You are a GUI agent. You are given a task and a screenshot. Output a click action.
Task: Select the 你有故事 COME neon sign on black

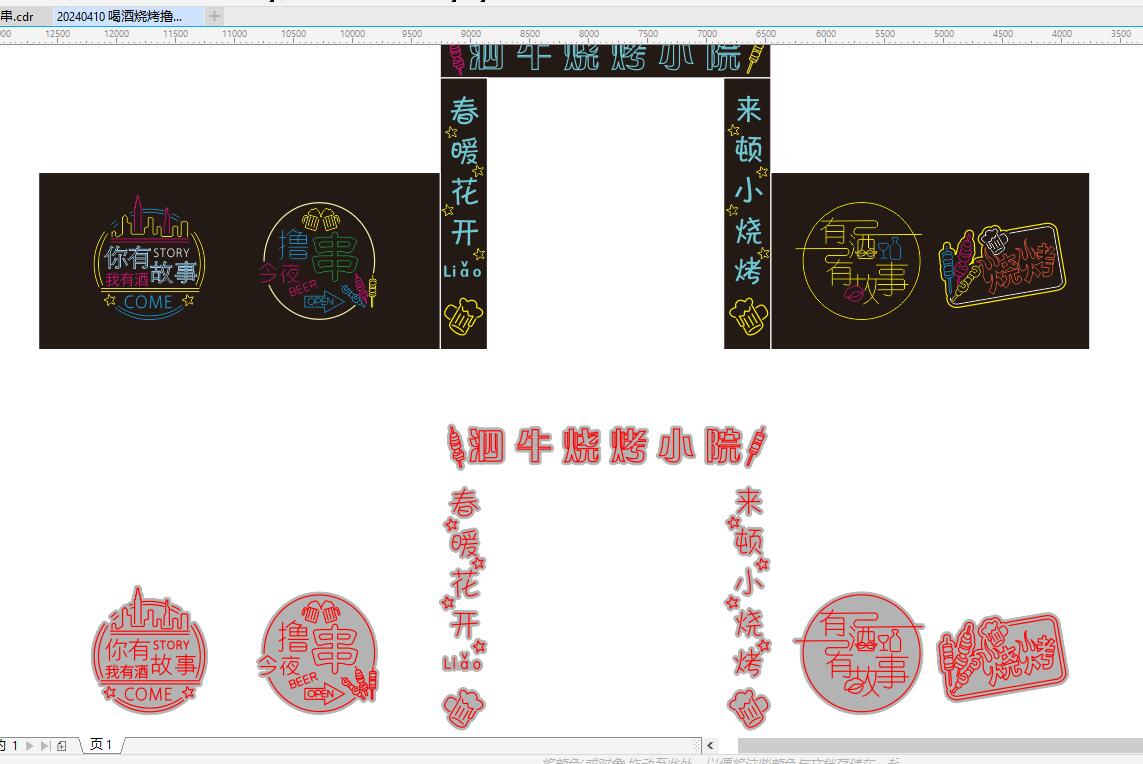(149, 257)
